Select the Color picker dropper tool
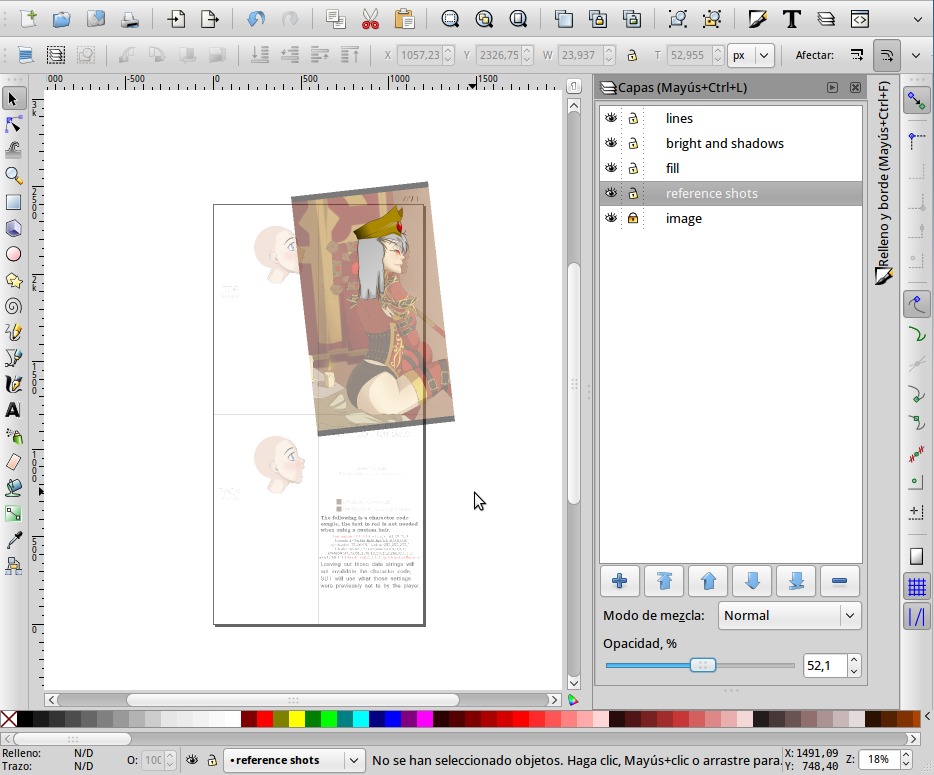This screenshot has height=775, width=934. [14, 540]
